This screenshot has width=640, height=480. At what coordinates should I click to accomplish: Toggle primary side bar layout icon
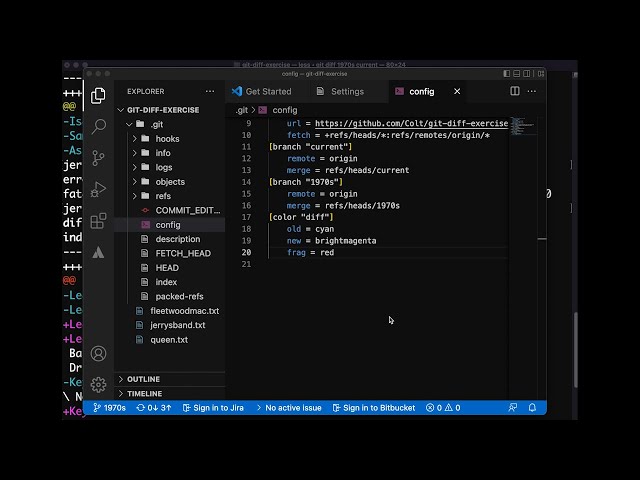click(507, 73)
